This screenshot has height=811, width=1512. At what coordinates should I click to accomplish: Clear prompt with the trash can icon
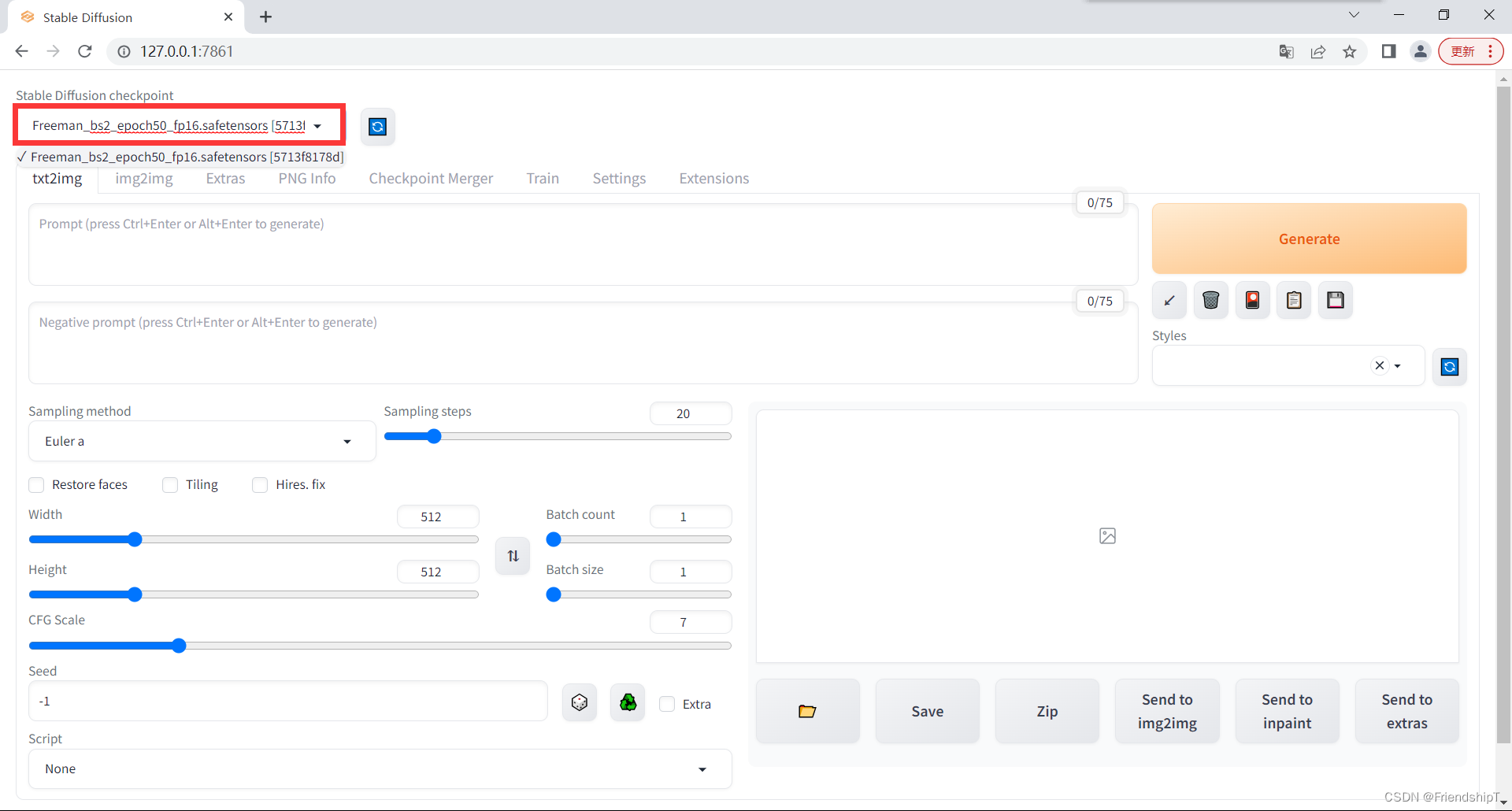coord(1211,300)
